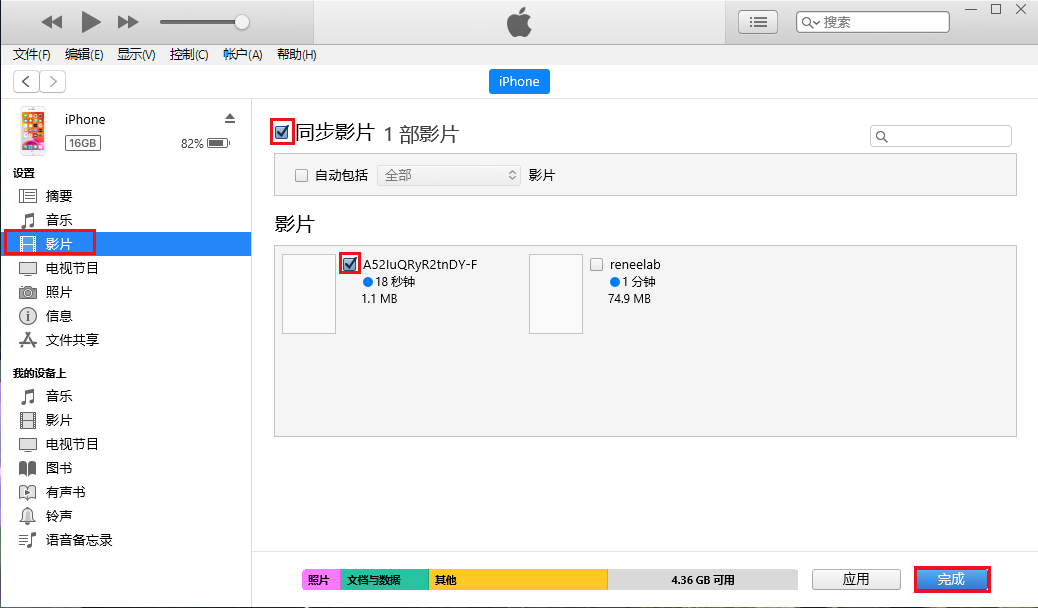Viewport: 1038px width, 608px height.
Task: Click the movies panel search field
Action: [941, 136]
